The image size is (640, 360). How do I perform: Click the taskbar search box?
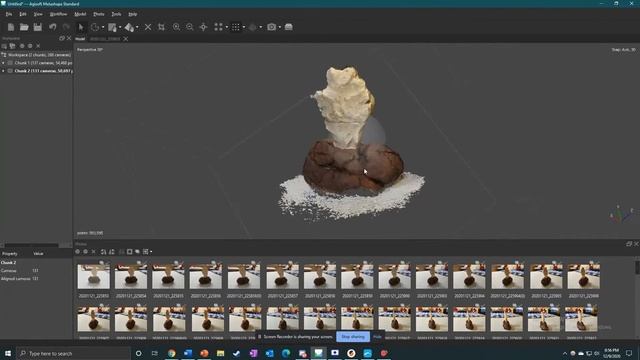coord(73,353)
